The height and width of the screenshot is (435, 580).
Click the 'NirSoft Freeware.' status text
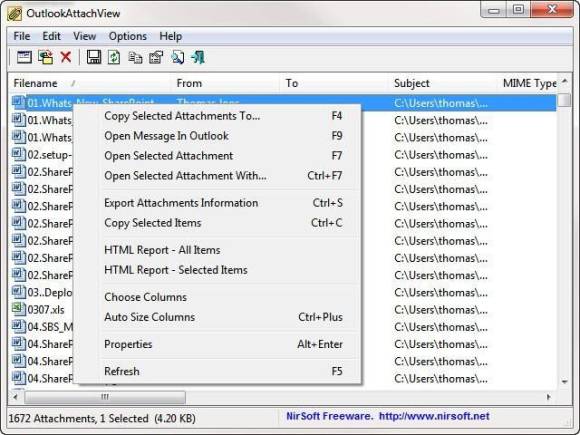tap(329, 417)
